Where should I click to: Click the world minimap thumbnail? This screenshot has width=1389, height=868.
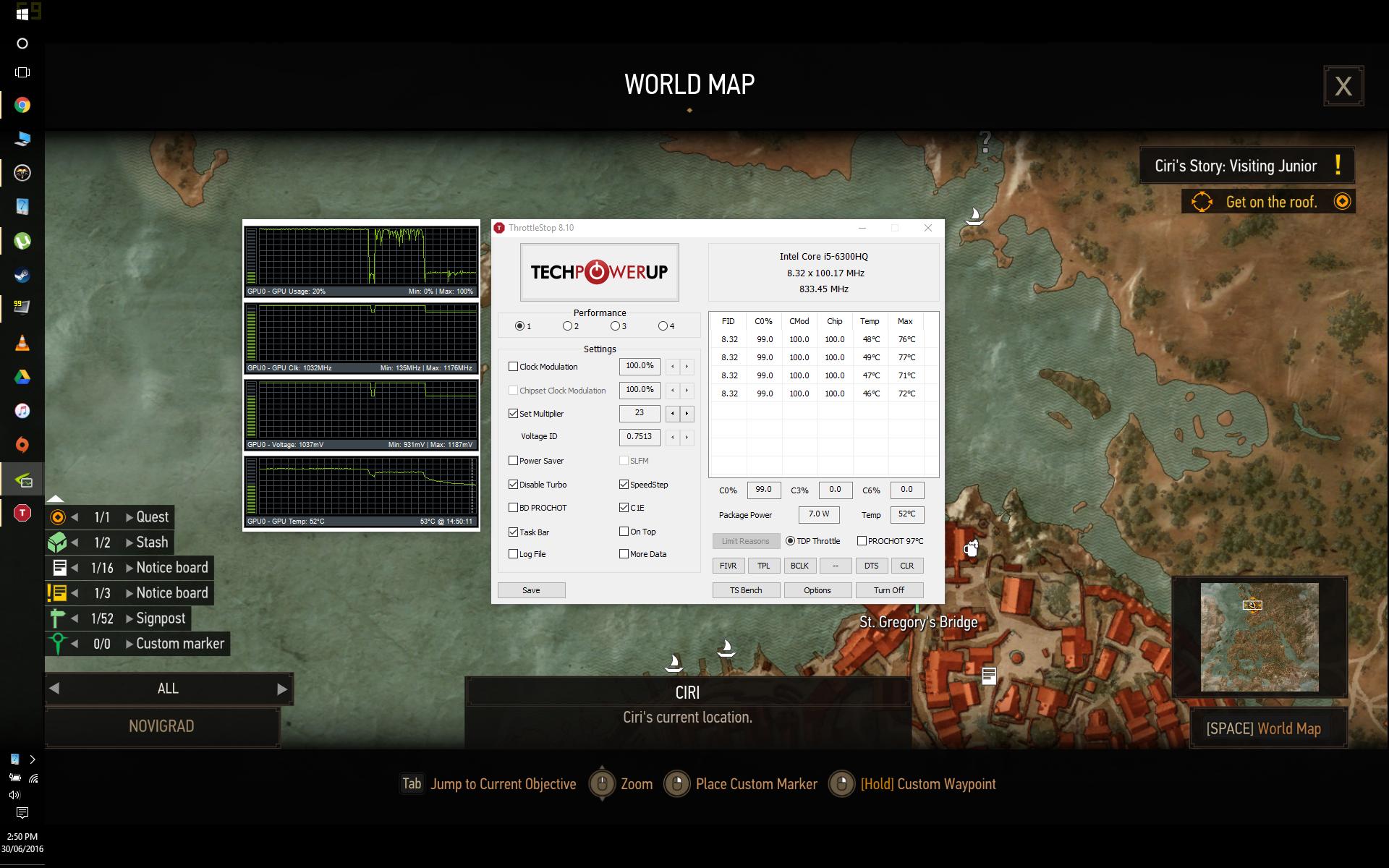pyautogui.click(x=1260, y=637)
